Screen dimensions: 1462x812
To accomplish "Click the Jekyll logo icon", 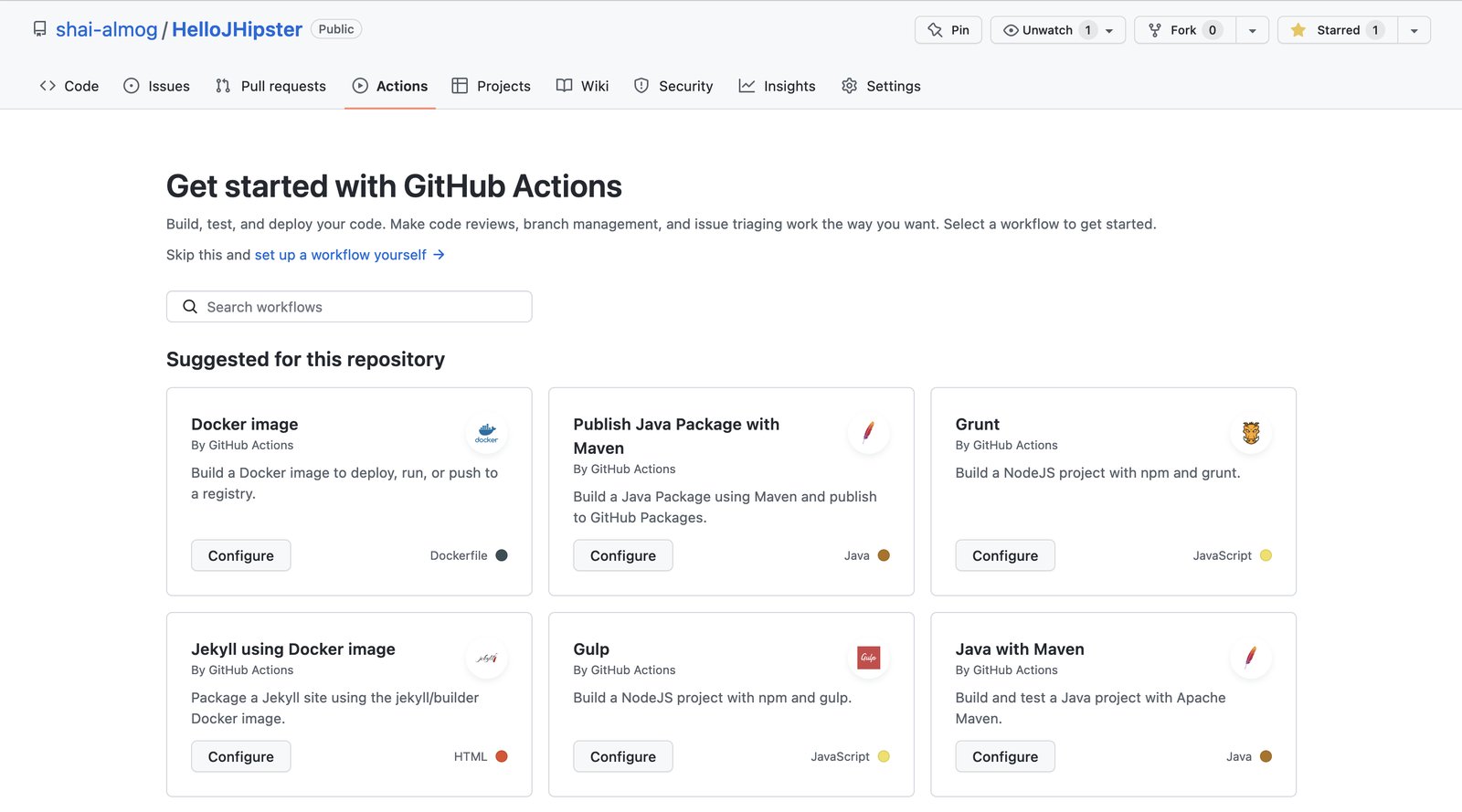I will click(x=486, y=658).
